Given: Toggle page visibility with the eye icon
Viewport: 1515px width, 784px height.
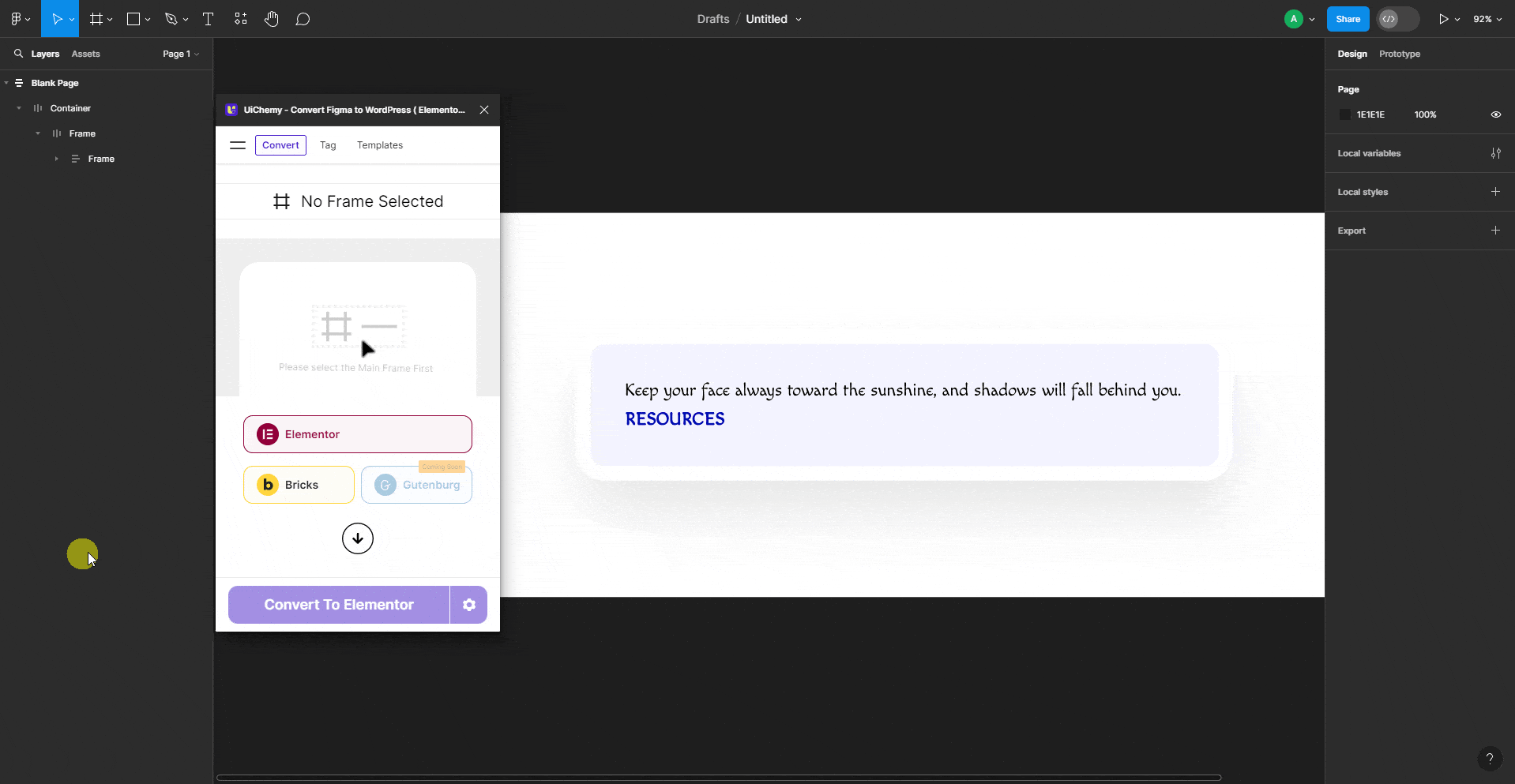Looking at the screenshot, I should point(1495,114).
